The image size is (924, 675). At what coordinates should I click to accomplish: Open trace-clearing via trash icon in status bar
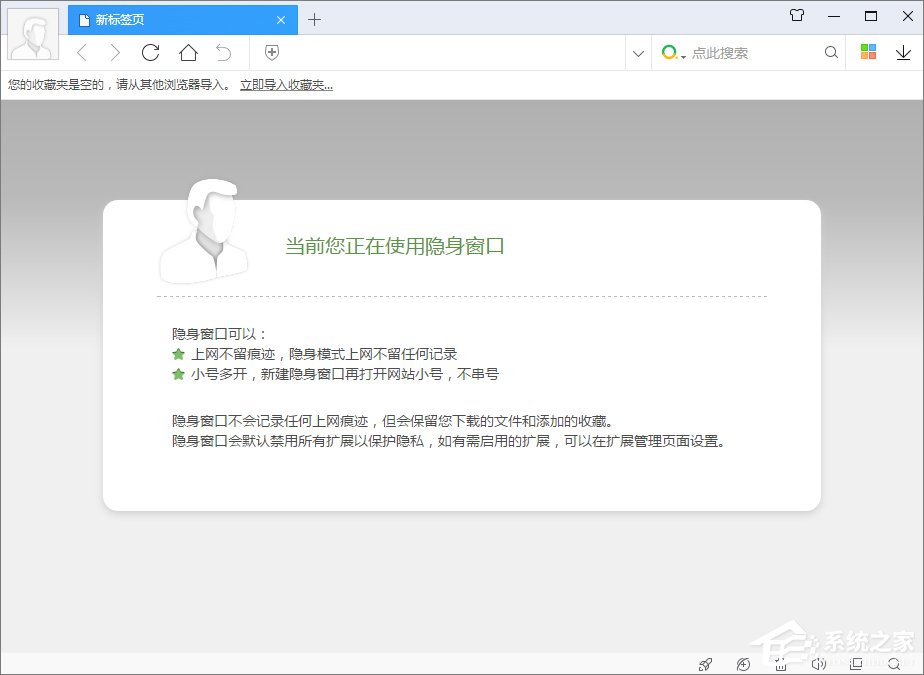tap(780, 663)
